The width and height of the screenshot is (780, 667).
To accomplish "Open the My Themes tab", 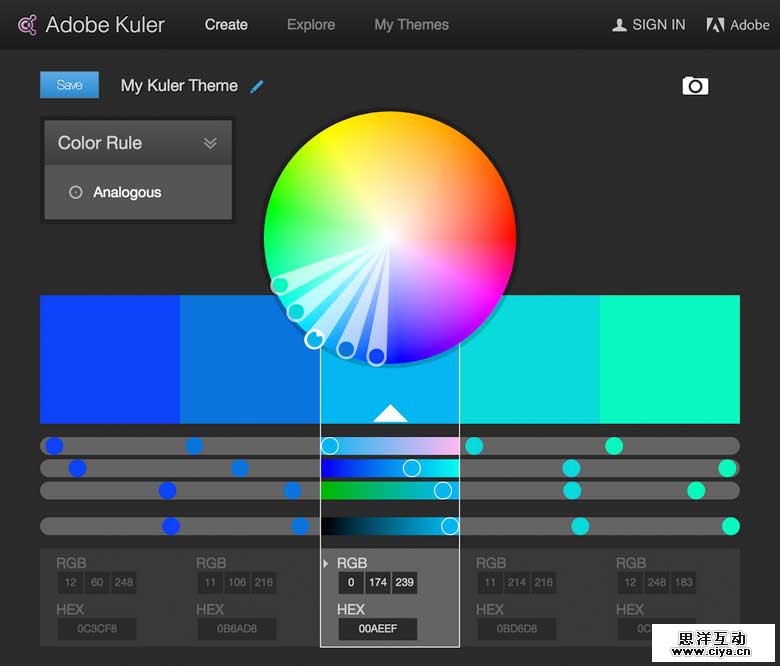I will pyautogui.click(x=411, y=25).
